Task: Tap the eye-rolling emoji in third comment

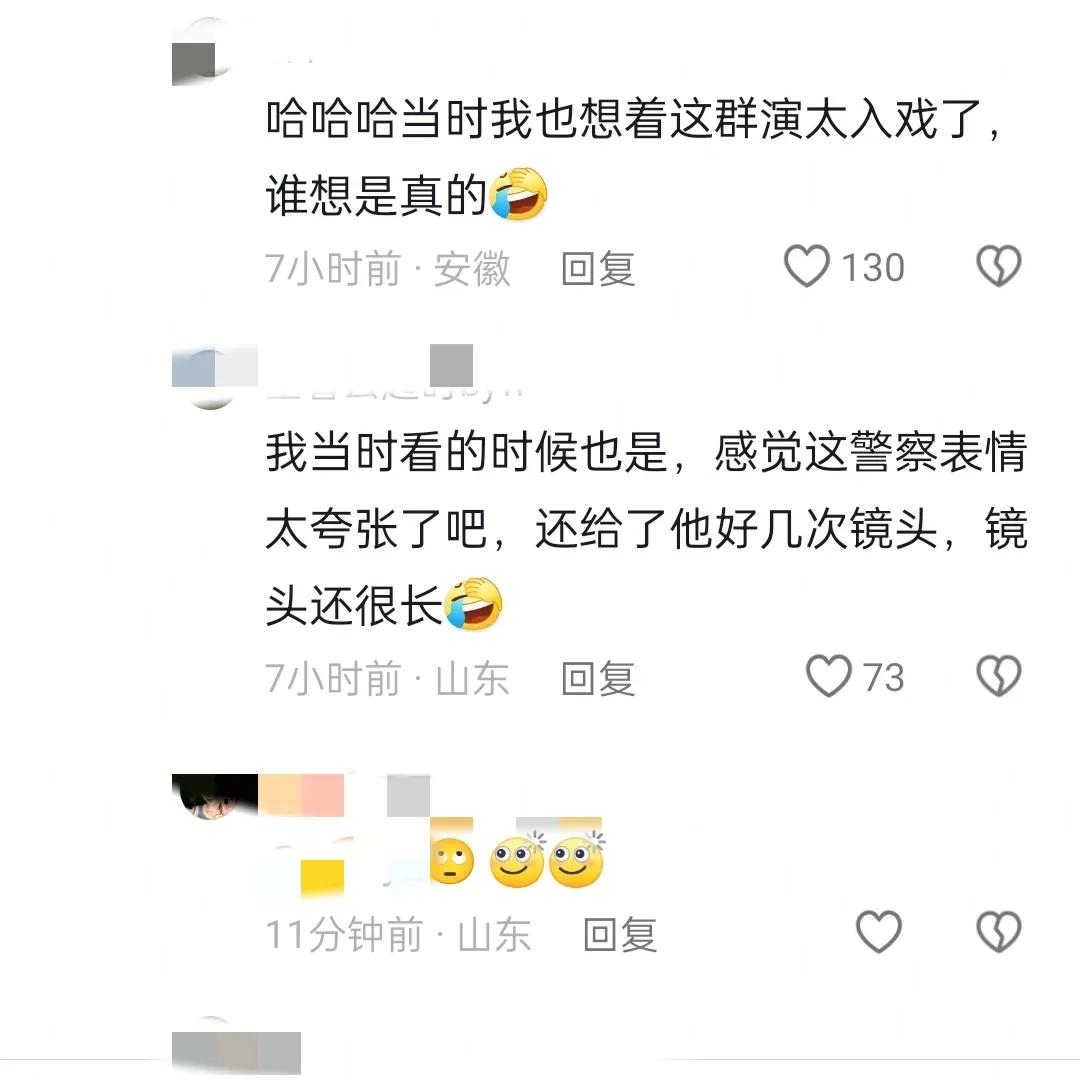Action: [x=452, y=861]
